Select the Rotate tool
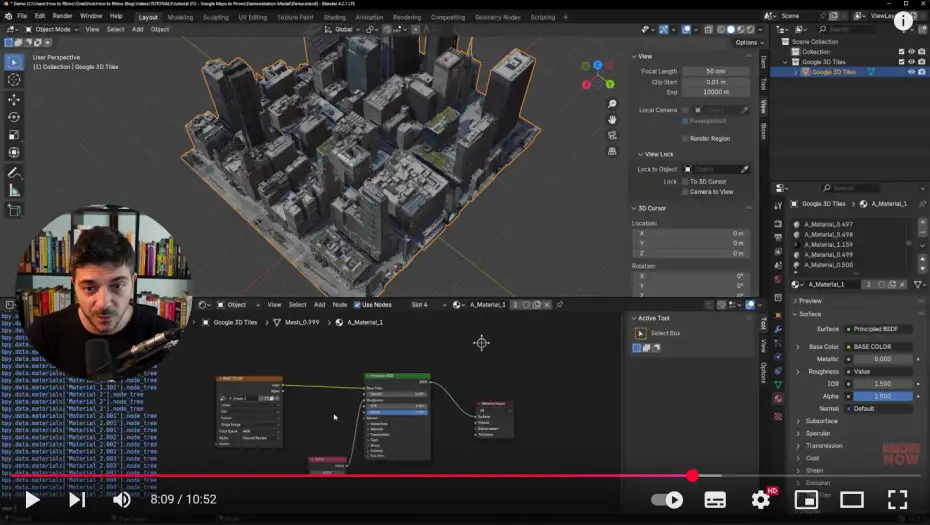The height and width of the screenshot is (525, 930). (14, 117)
